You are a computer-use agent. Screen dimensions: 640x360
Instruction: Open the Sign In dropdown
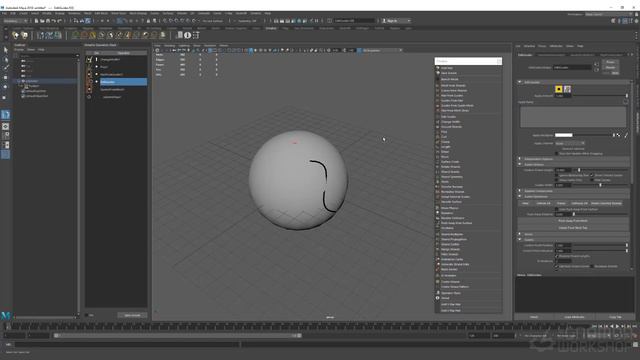[396, 20]
